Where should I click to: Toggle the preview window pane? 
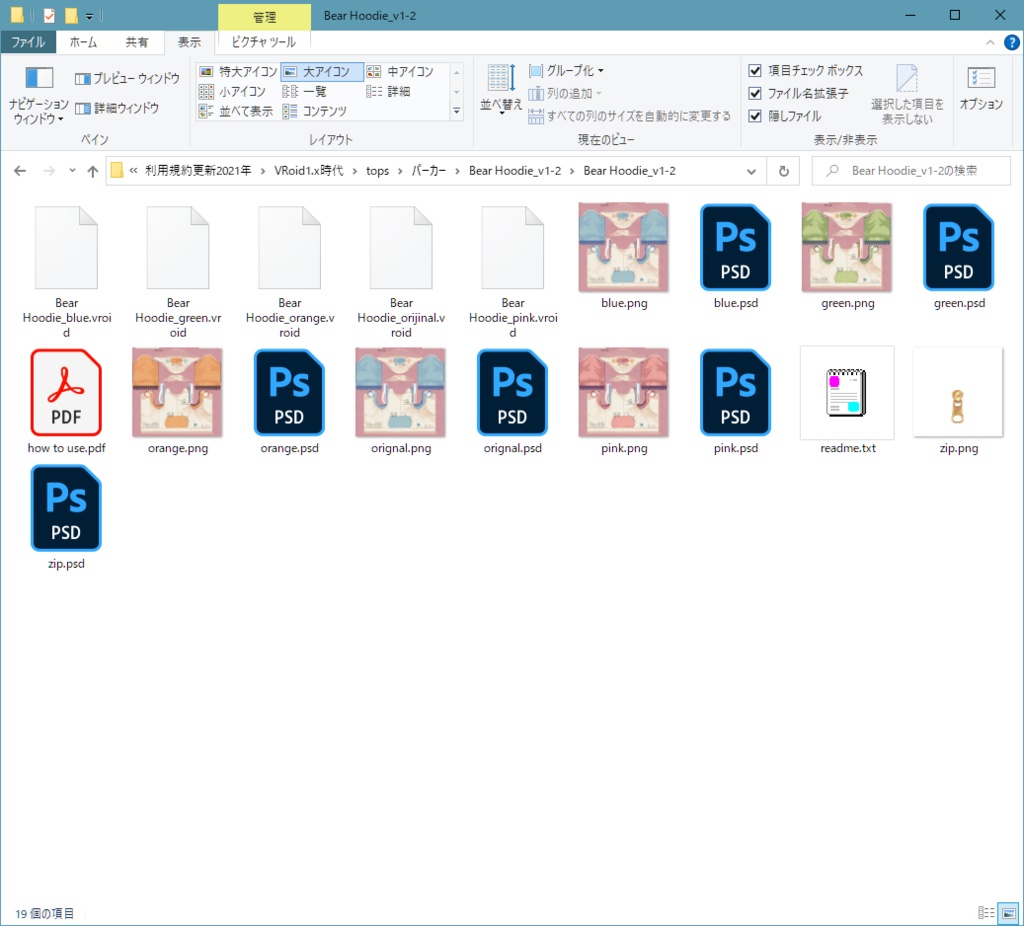[x=127, y=78]
